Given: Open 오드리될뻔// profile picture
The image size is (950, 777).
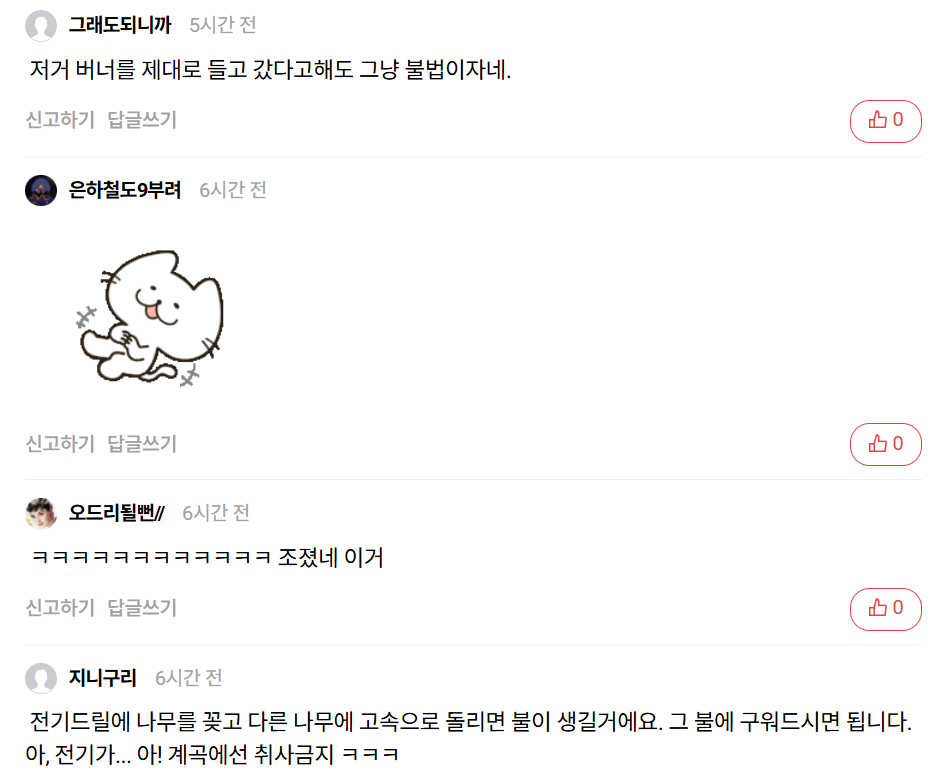Looking at the screenshot, I should (41, 513).
